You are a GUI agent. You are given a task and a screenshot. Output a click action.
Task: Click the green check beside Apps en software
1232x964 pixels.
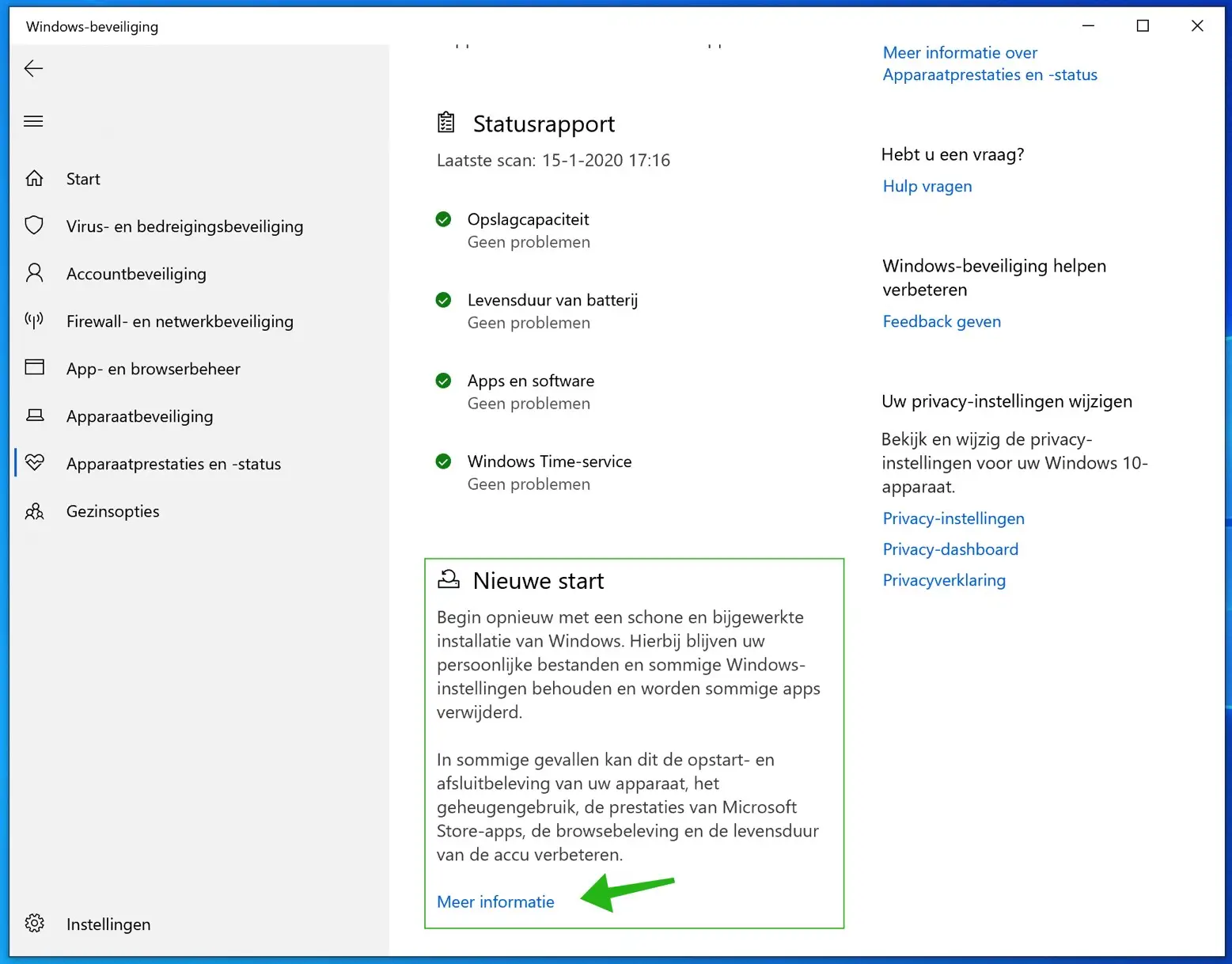point(443,381)
